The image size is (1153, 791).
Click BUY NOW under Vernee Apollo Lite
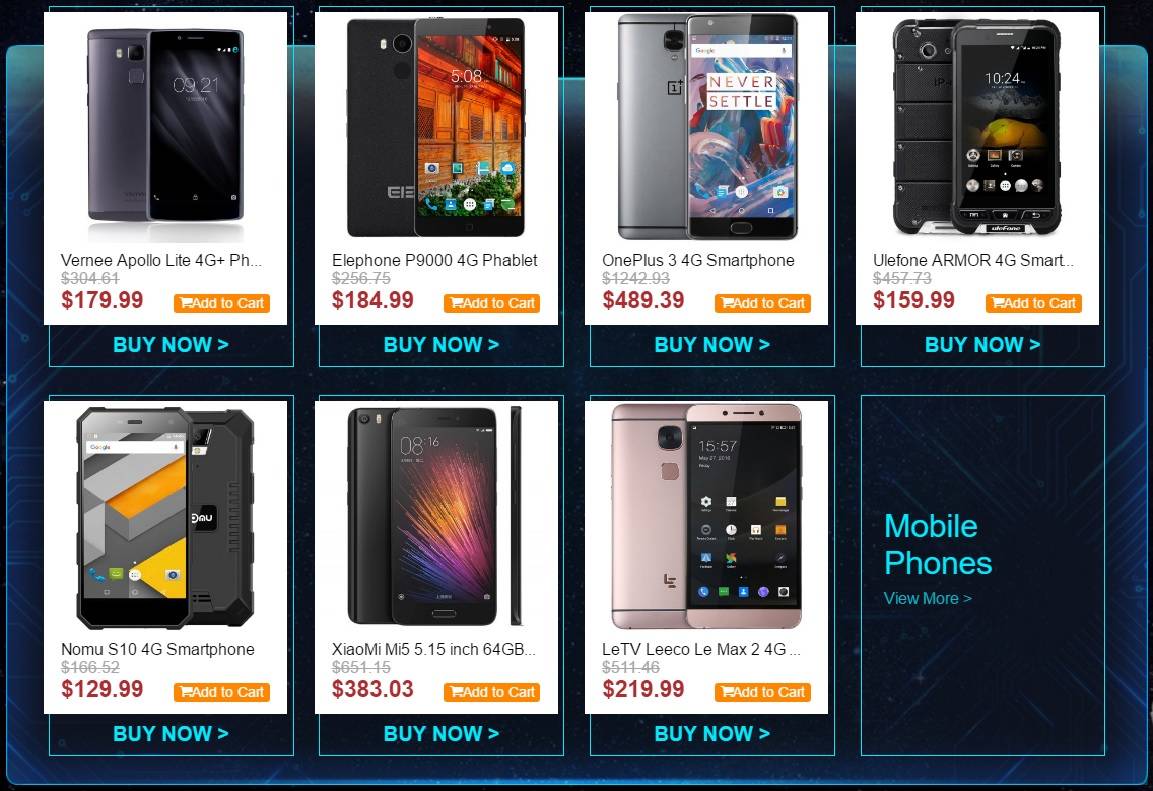coord(171,345)
